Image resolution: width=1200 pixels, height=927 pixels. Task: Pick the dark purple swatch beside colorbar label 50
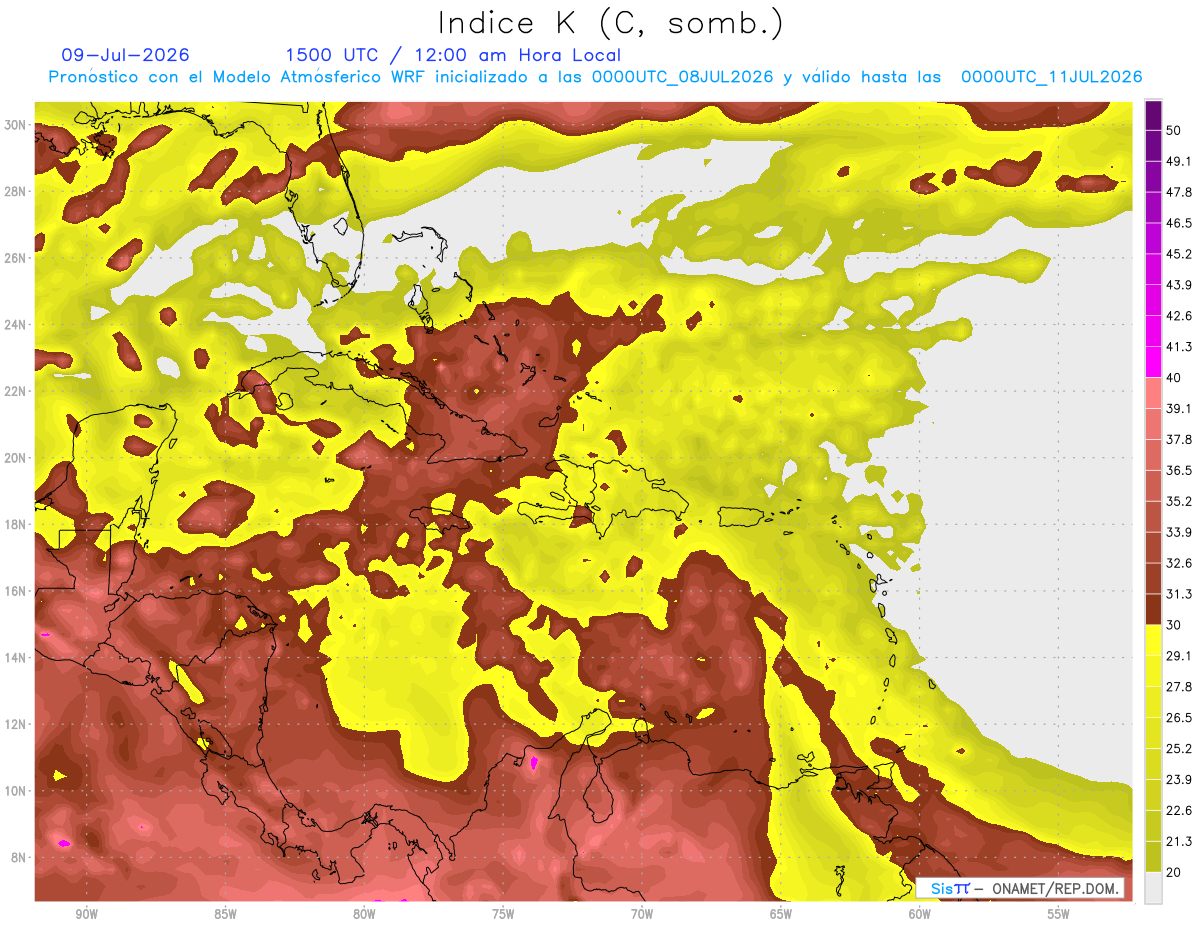click(1153, 116)
